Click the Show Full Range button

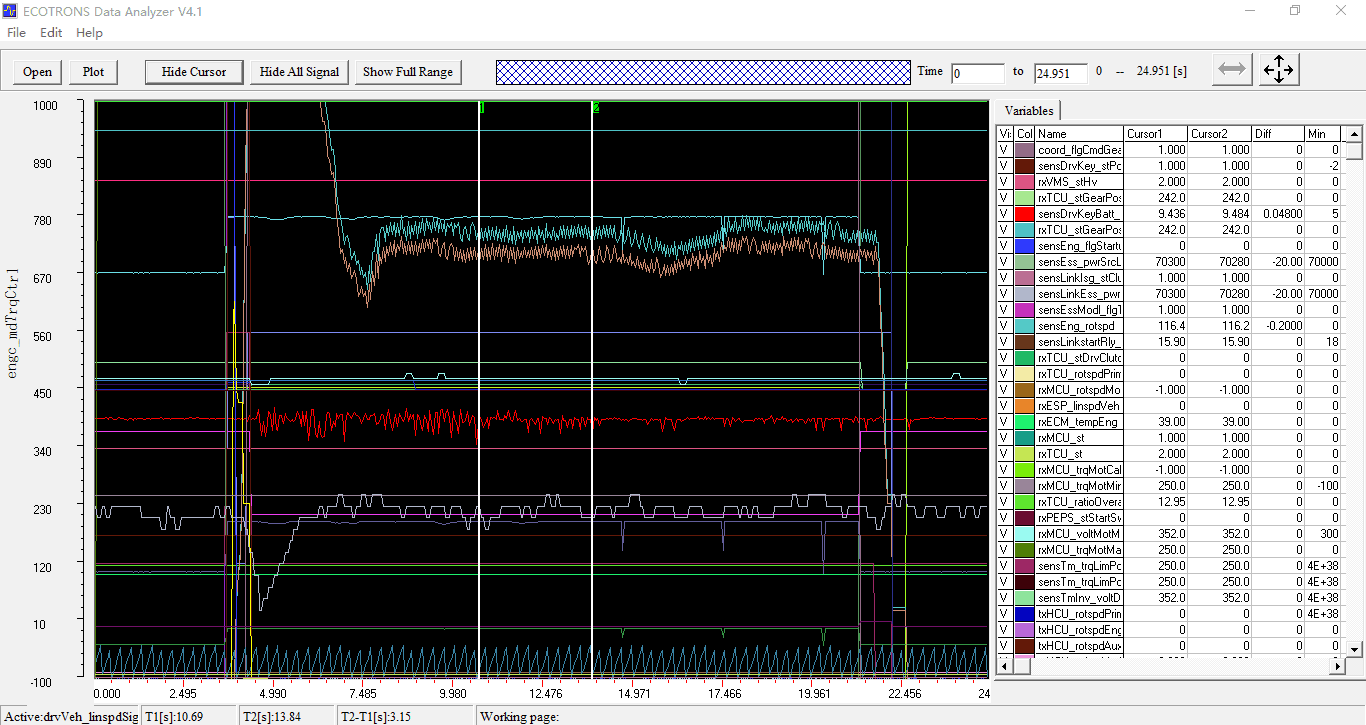(408, 71)
